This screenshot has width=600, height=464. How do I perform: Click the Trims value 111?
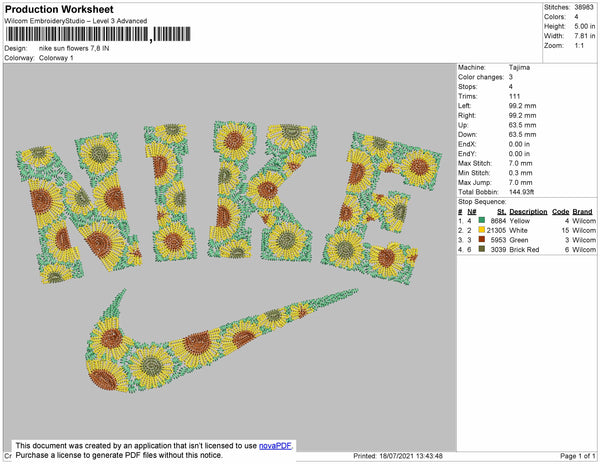point(515,96)
